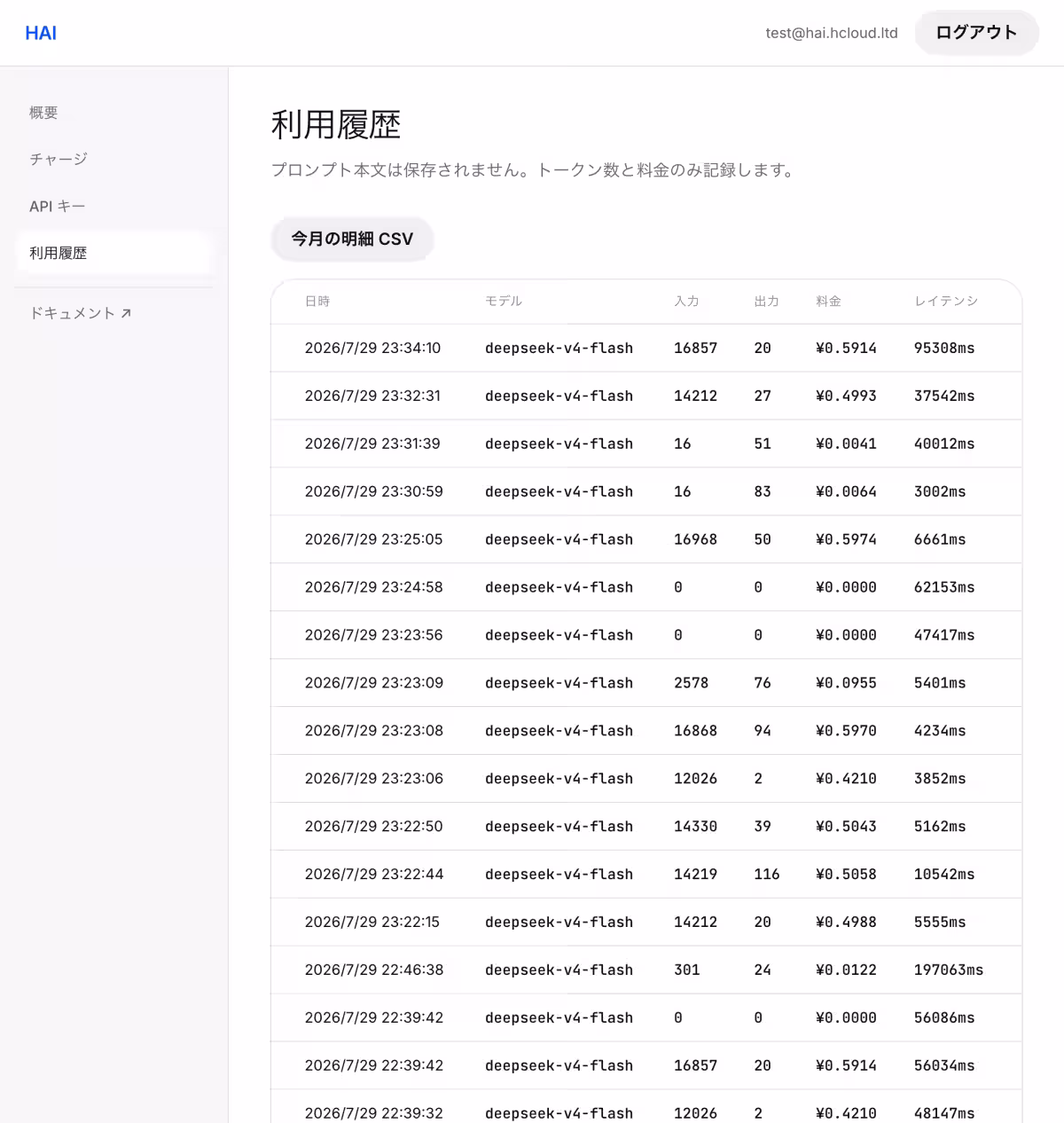This screenshot has width=1064, height=1123.
Task: Click the fee ¥0.5058
Action: point(846,875)
